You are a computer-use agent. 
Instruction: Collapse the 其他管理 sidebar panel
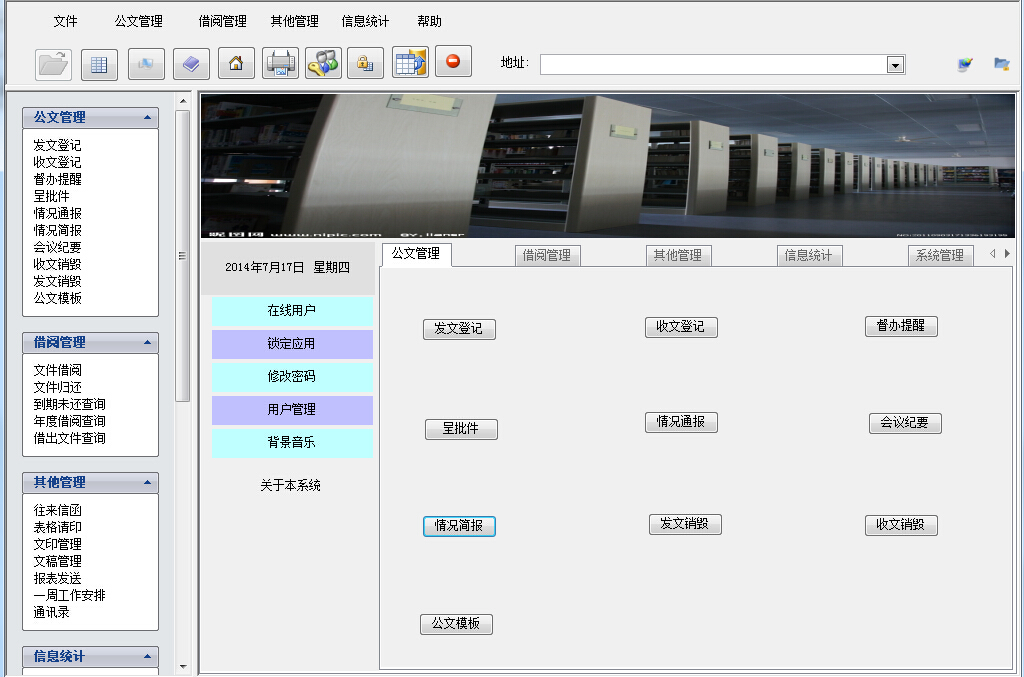[x=148, y=482]
